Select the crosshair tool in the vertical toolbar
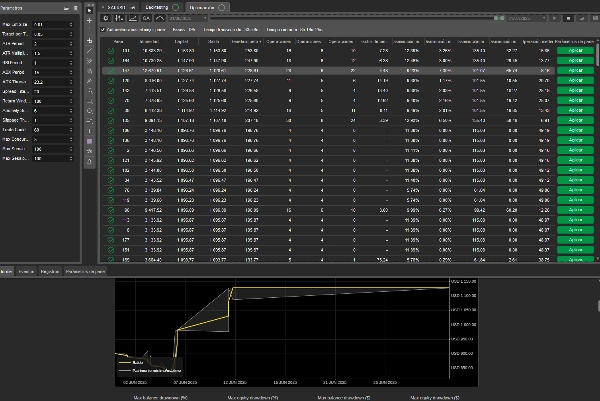 pos(88,19)
